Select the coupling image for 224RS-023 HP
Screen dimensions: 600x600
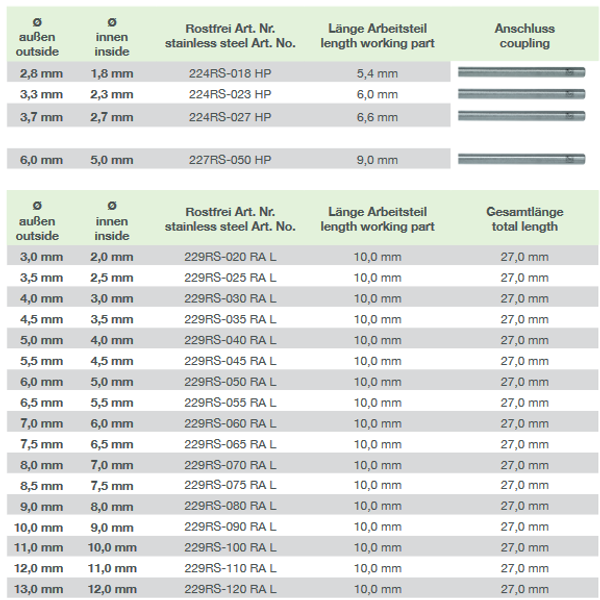tap(522, 94)
